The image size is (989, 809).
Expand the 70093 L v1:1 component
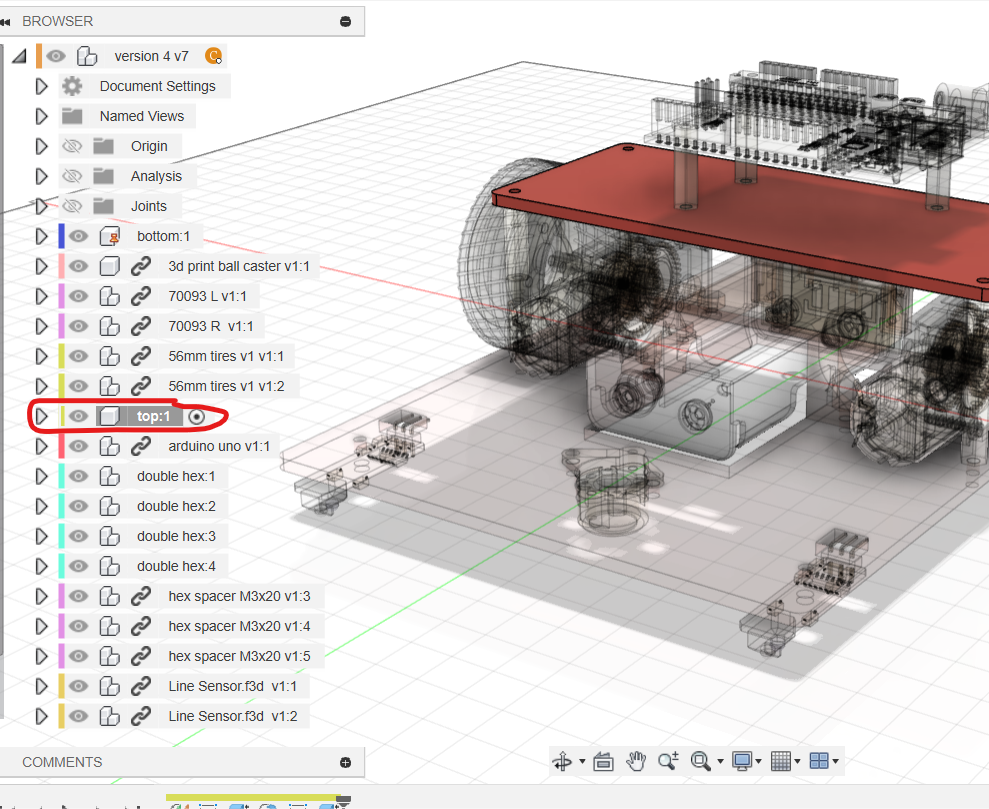tap(41, 296)
